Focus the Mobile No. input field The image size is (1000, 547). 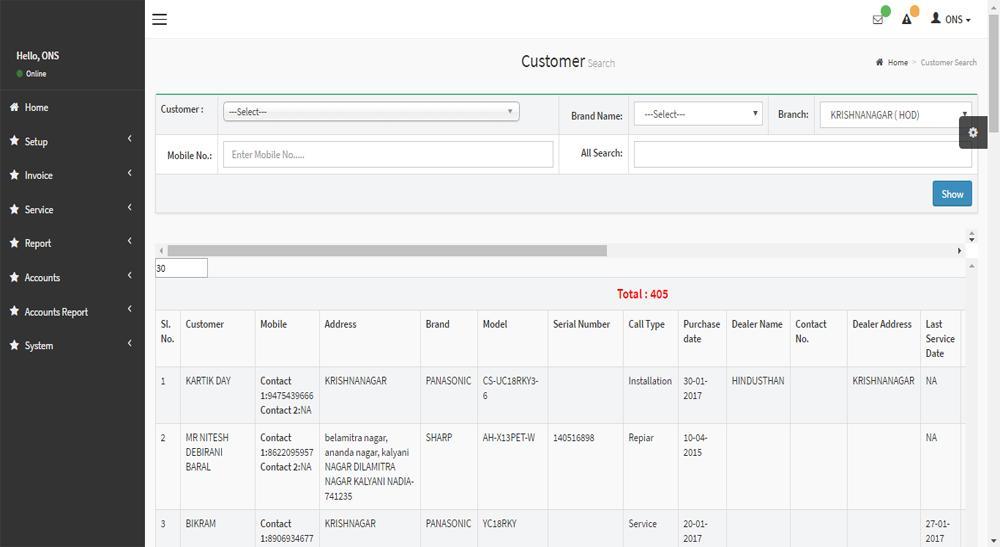(x=388, y=154)
